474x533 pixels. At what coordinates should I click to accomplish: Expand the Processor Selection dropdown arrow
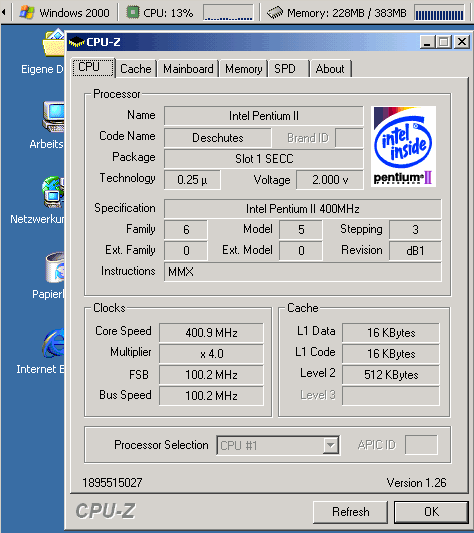[x=331, y=445]
